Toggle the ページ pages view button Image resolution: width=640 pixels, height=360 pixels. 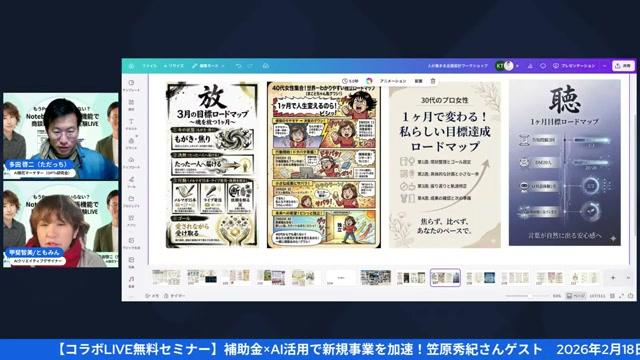575,296
